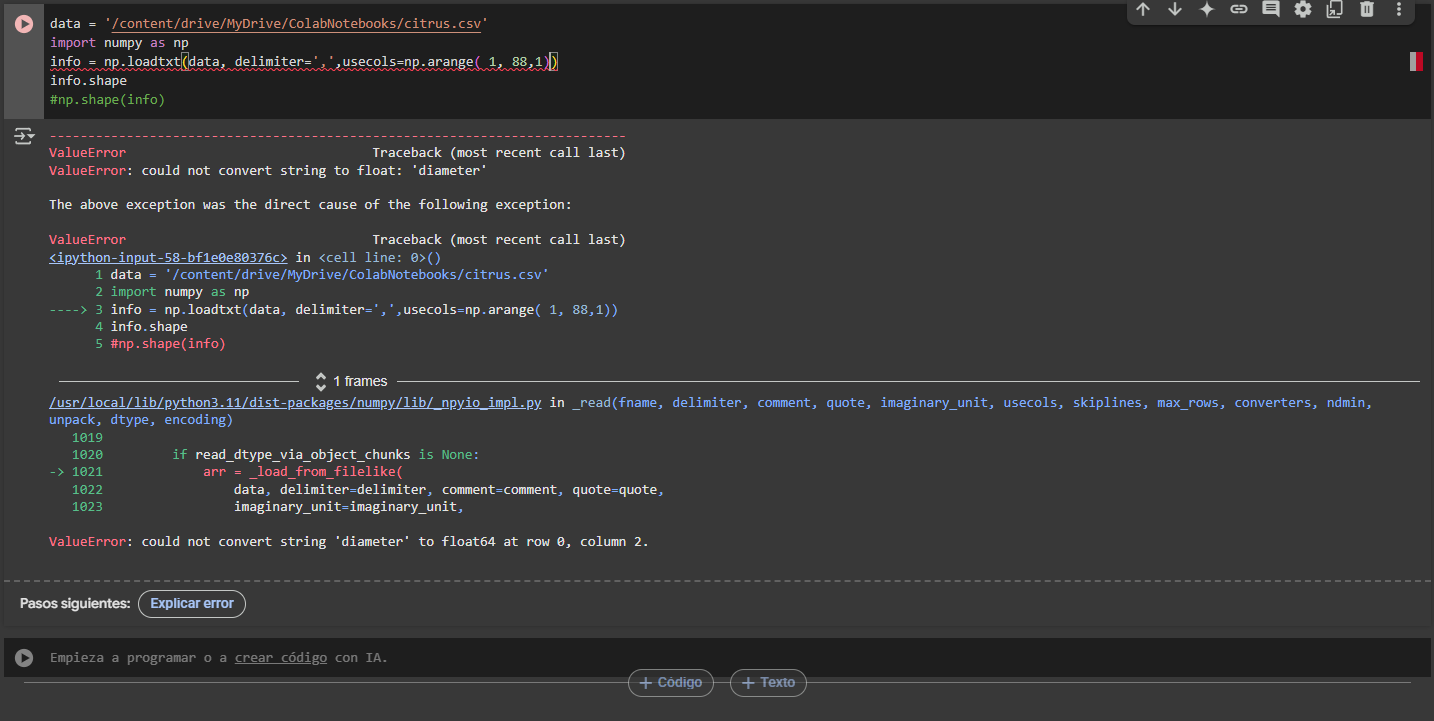
Task: Click the 'import numpy as np' editor line
Action: 119,43
